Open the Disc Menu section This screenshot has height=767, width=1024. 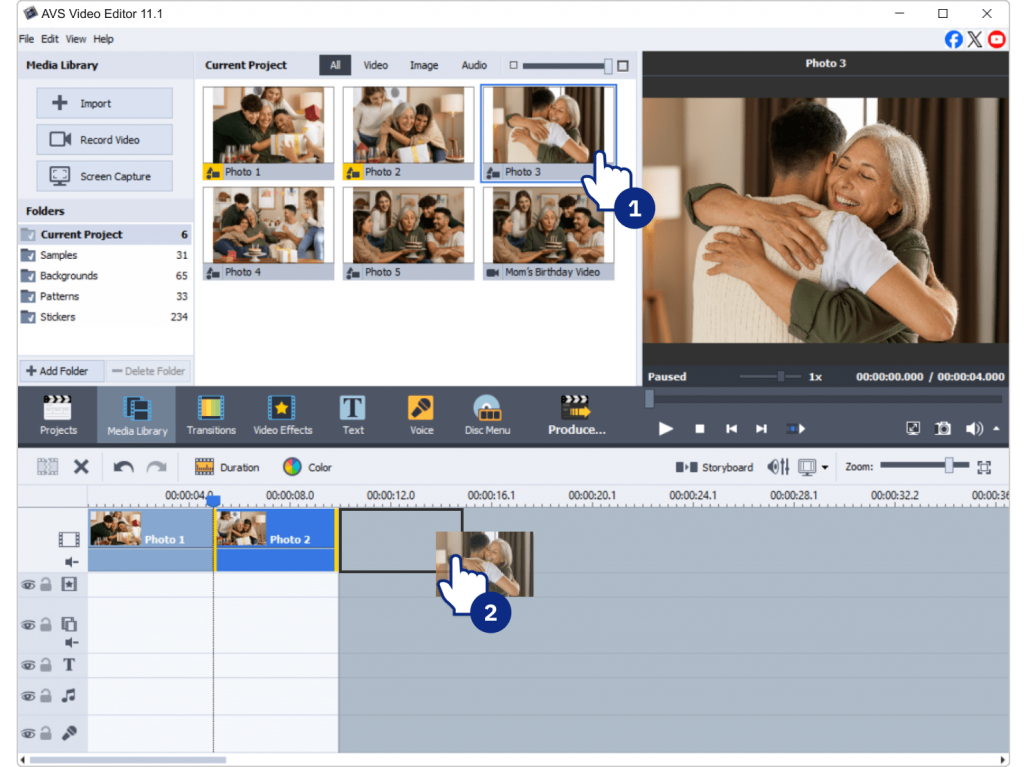tap(486, 415)
